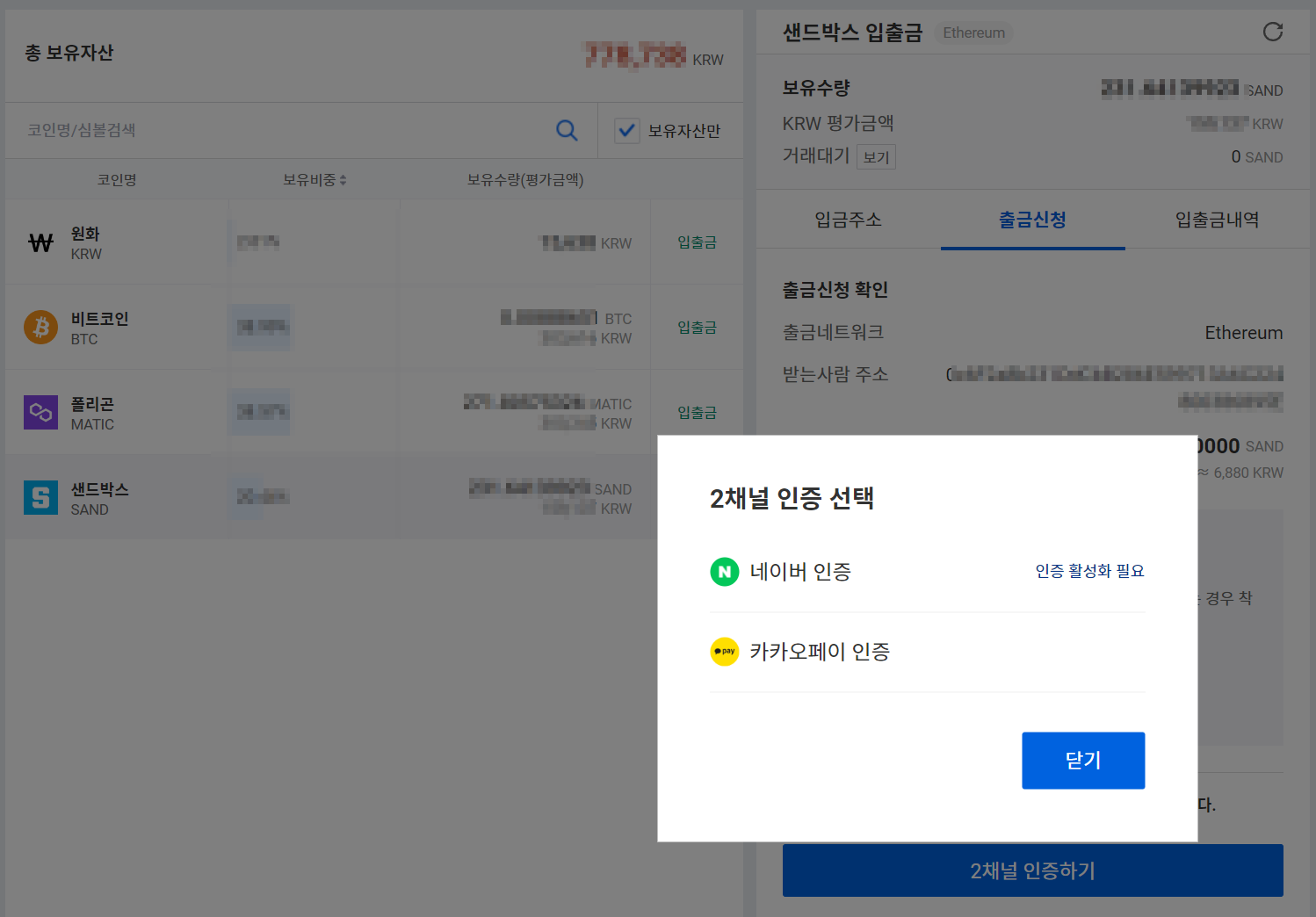Switch to the 입출금내역 tab
1316x917 pixels.
click(x=1217, y=220)
